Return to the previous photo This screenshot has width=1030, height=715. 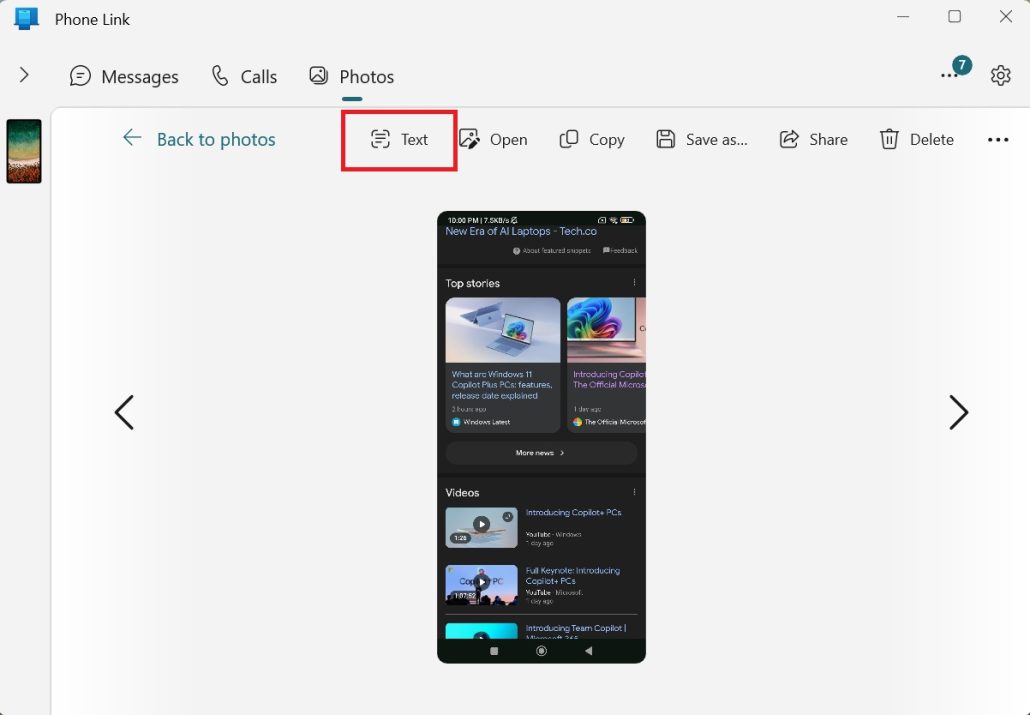[124, 412]
